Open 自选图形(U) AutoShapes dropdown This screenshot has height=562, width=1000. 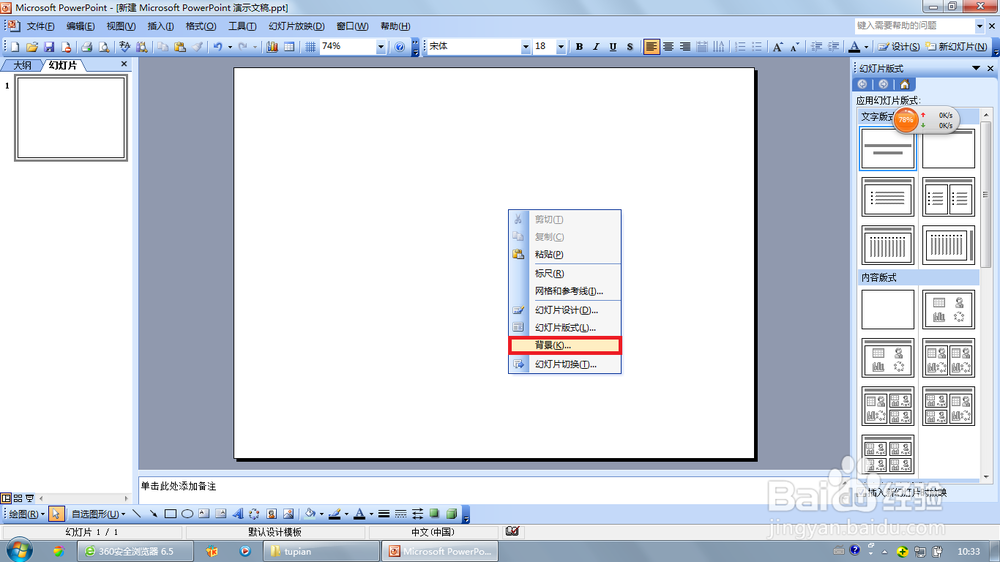(x=98, y=514)
